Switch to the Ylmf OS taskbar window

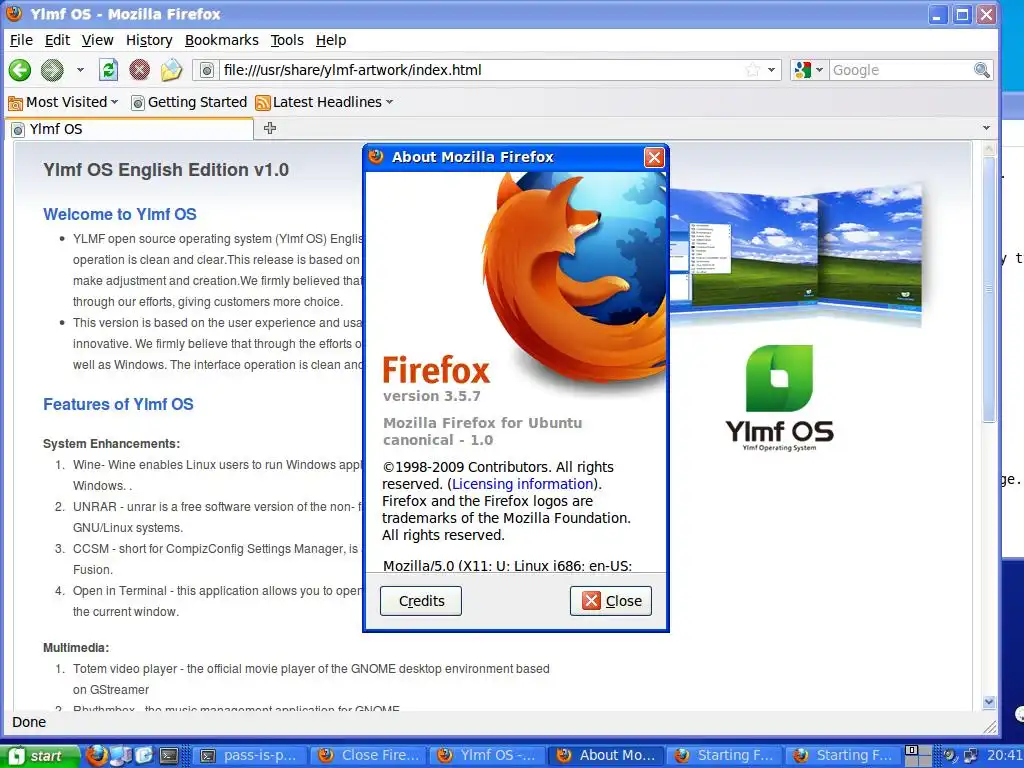[x=488, y=756]
